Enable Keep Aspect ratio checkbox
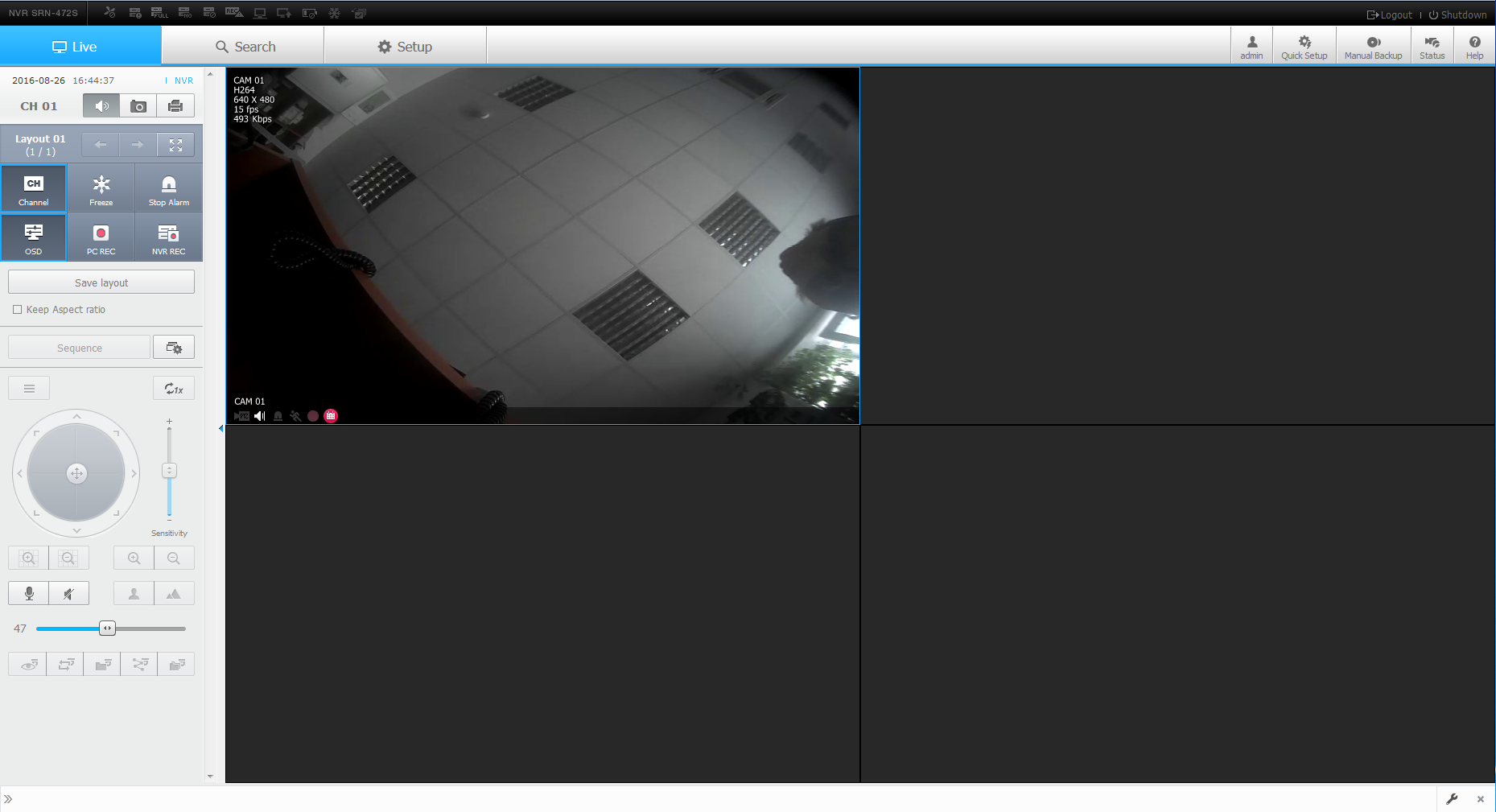The height and width of the screenshot is (812, 1496). pos(17,310)
